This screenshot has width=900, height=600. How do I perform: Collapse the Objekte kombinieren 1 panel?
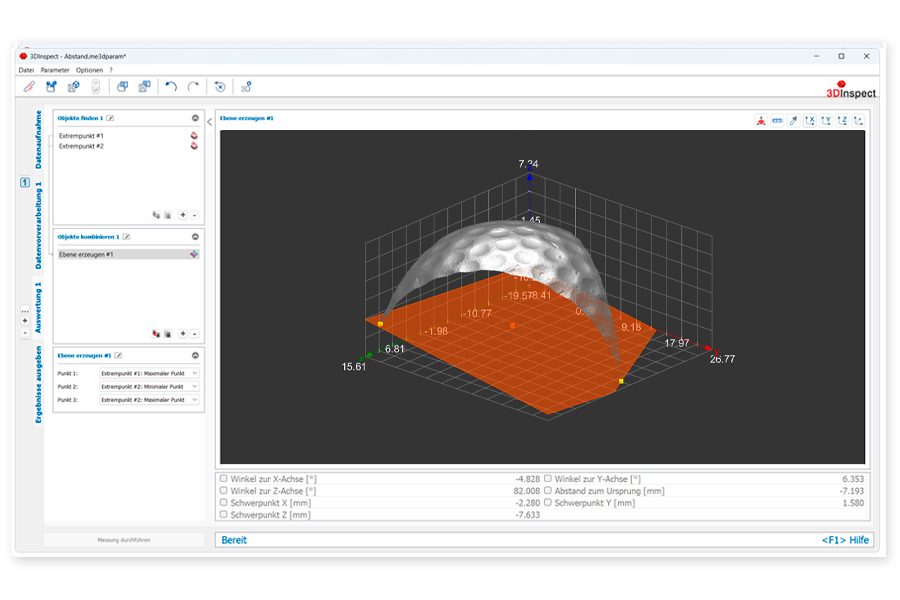pos(195,237)
